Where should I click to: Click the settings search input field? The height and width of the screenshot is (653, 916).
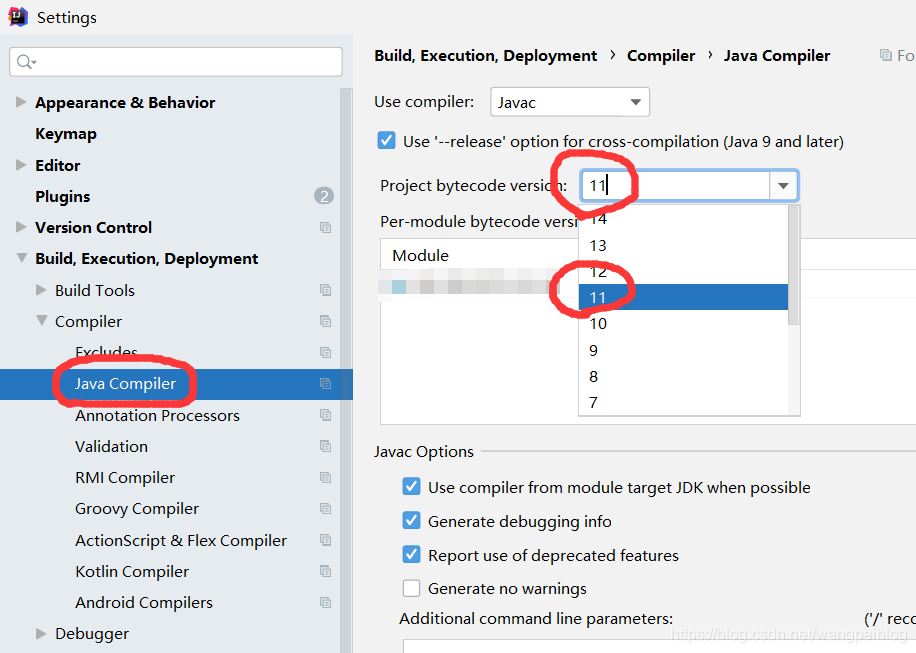(176, 61)
